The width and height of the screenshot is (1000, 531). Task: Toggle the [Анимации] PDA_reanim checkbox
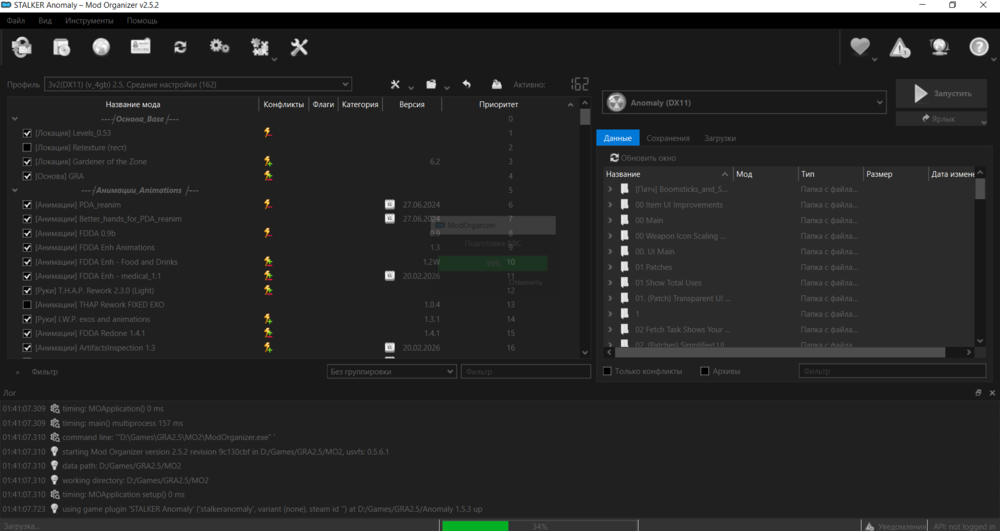tap(27, 205)
